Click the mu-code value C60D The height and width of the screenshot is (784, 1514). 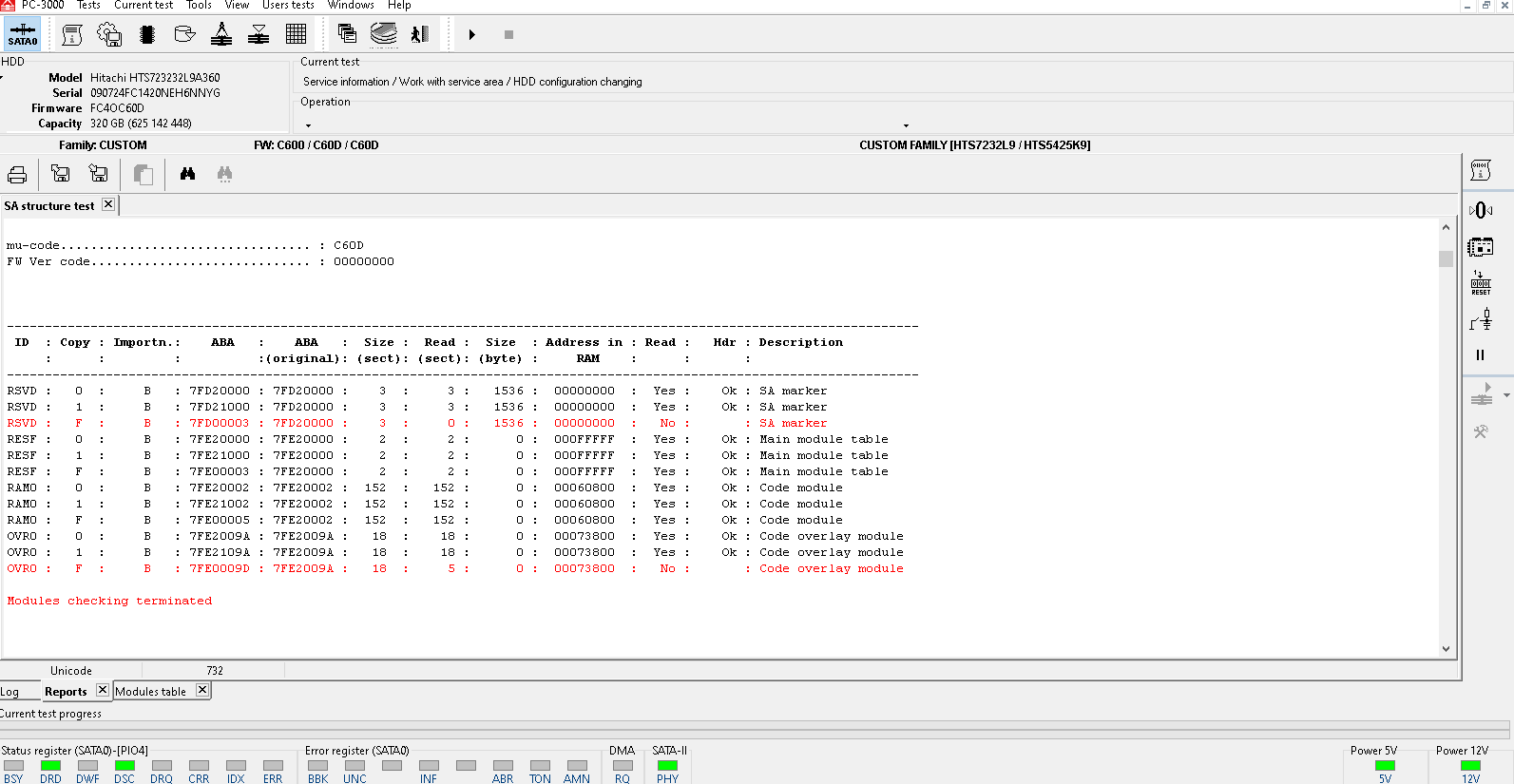coord(349,245)
